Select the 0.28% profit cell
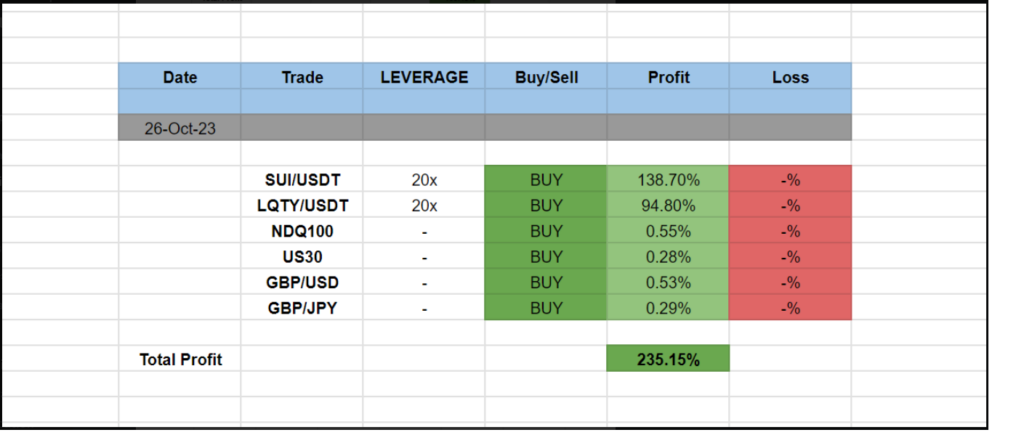1024x435 pixels. click(668, 257)
